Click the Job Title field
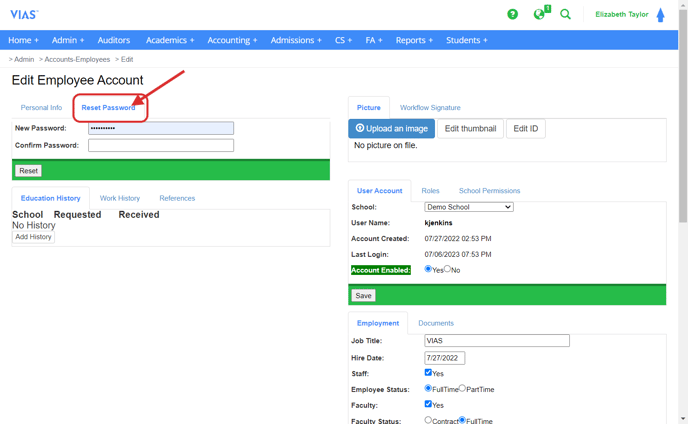Image resolution: width=688 pixels, height=424 pixels. coord(497,341)
